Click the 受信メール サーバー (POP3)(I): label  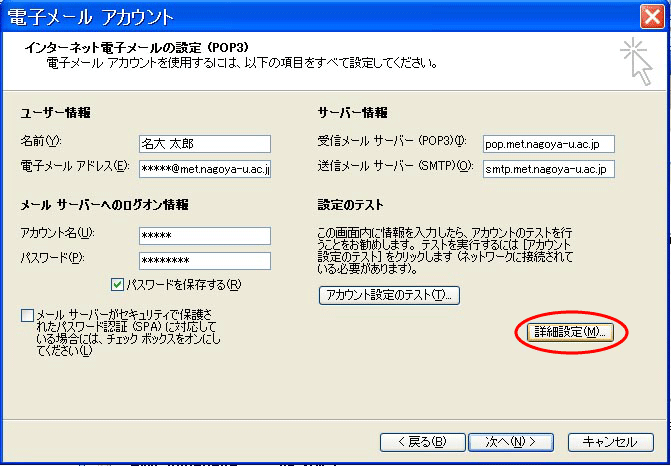392,141
